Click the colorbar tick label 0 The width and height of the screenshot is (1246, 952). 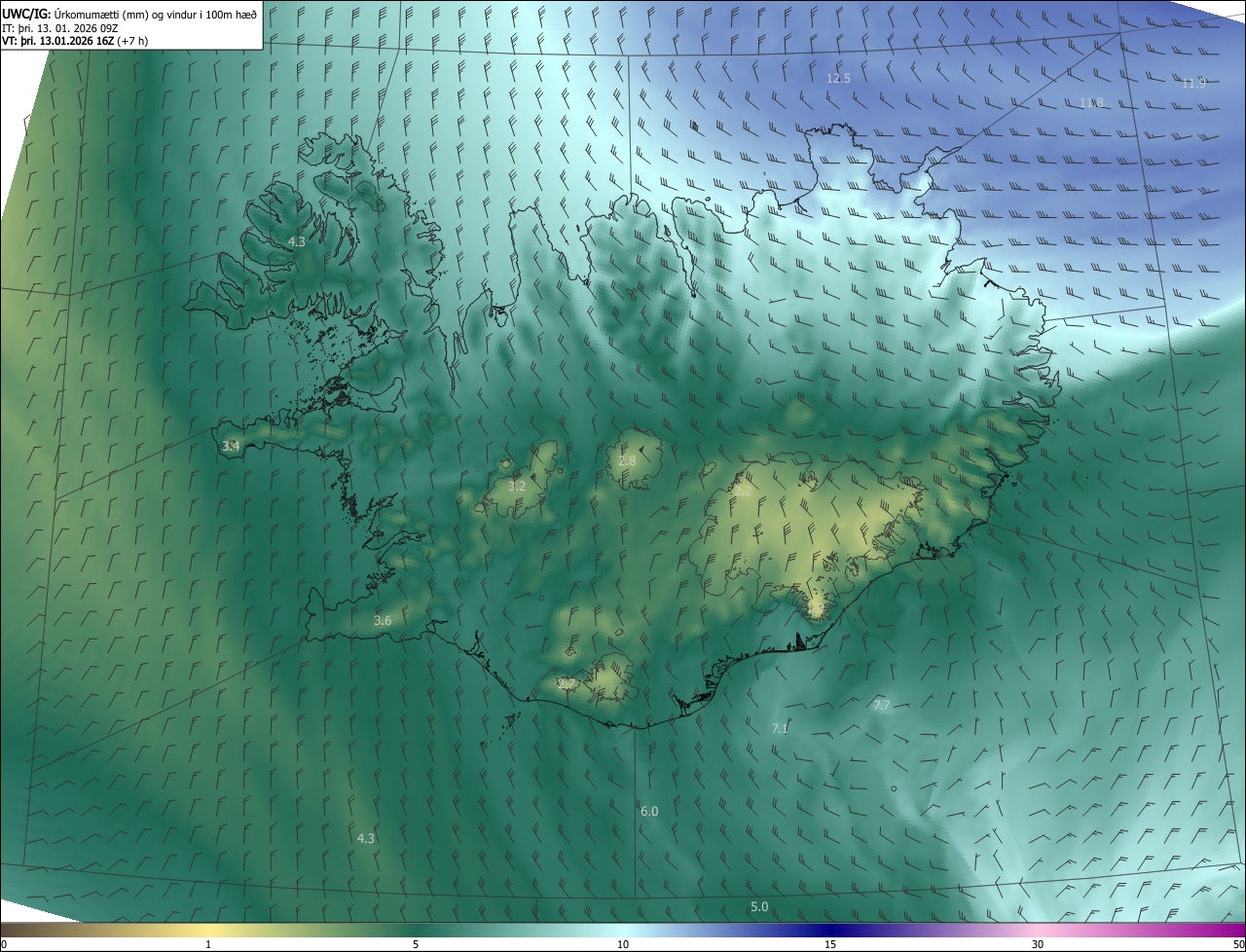point(4,944)
